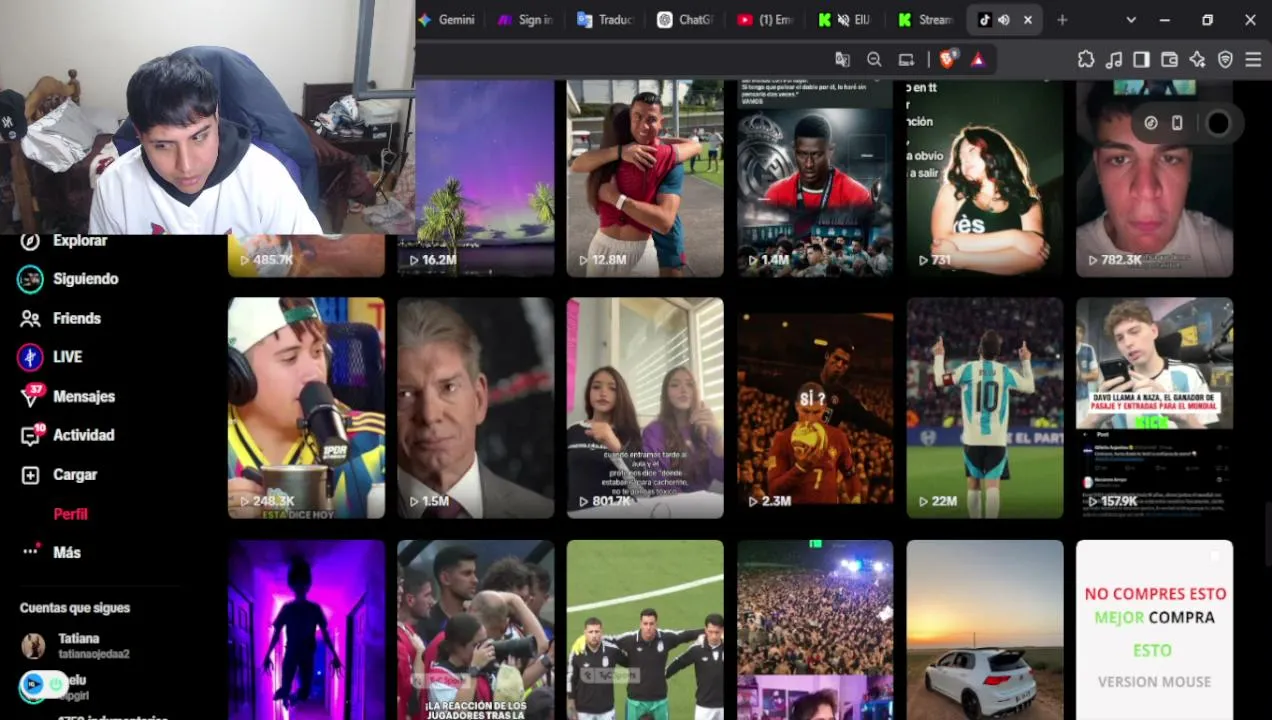Switch to the Sign in tab

point(526,20)
